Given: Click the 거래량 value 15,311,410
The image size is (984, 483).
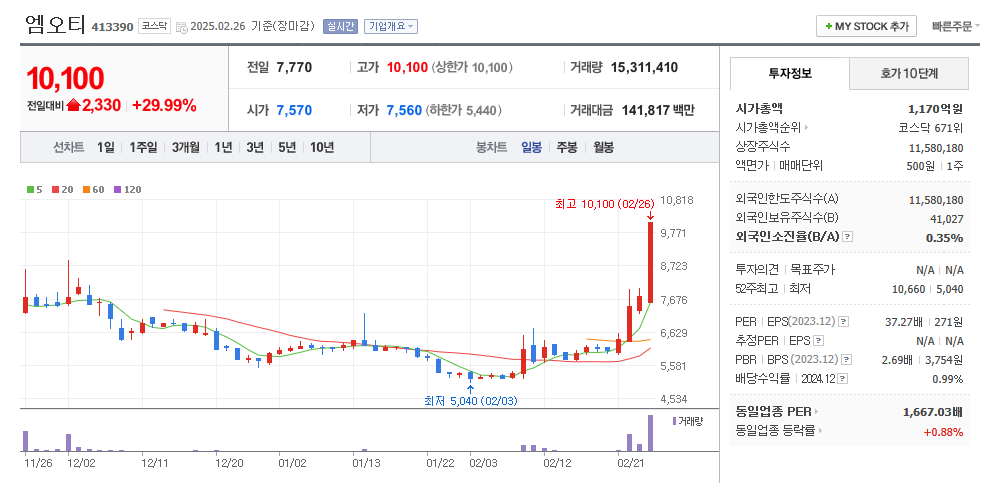Looking at the screenshot, I should [x=644, y=68].
